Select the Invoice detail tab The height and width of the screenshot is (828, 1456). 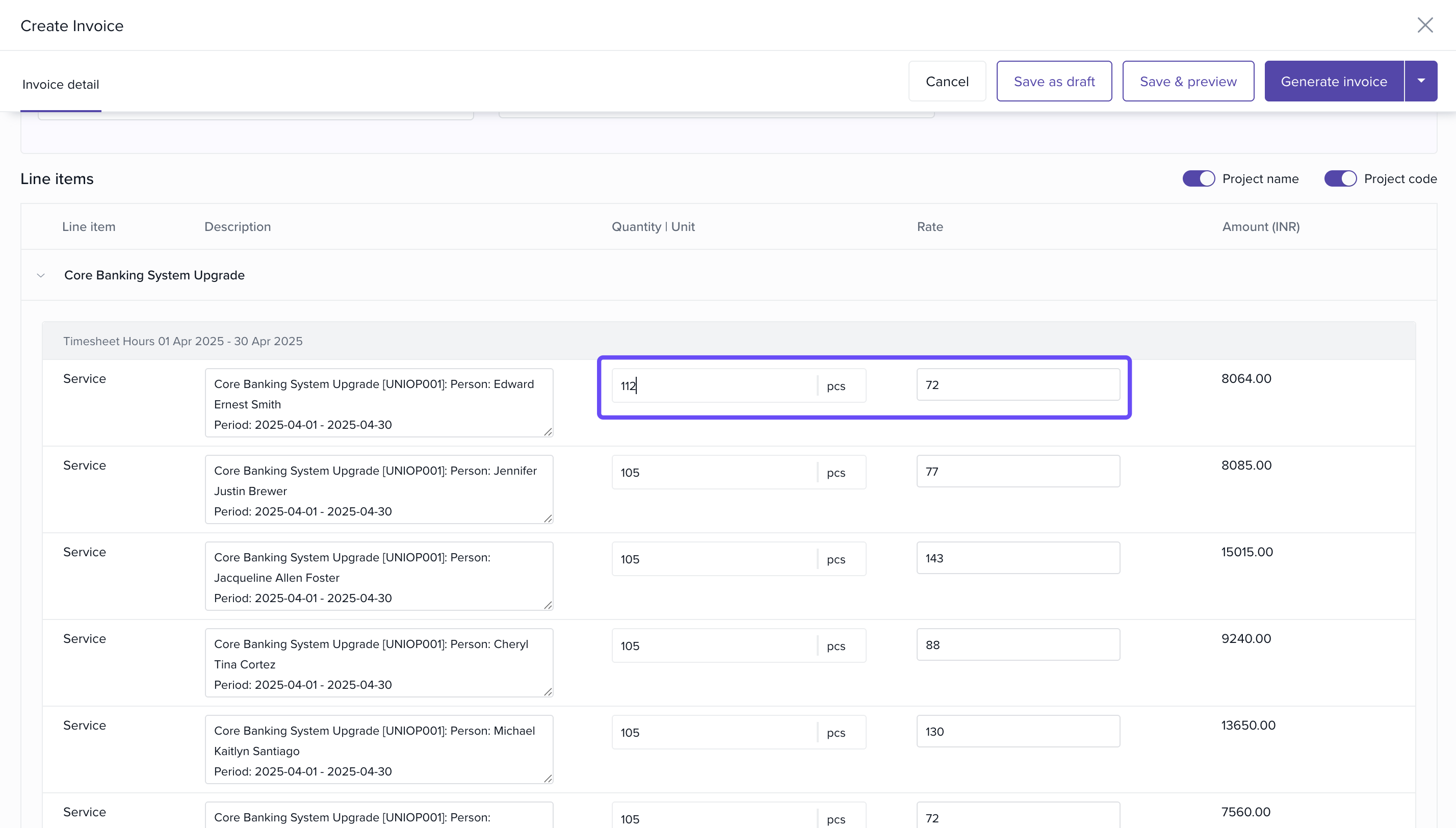pos(61,85)
